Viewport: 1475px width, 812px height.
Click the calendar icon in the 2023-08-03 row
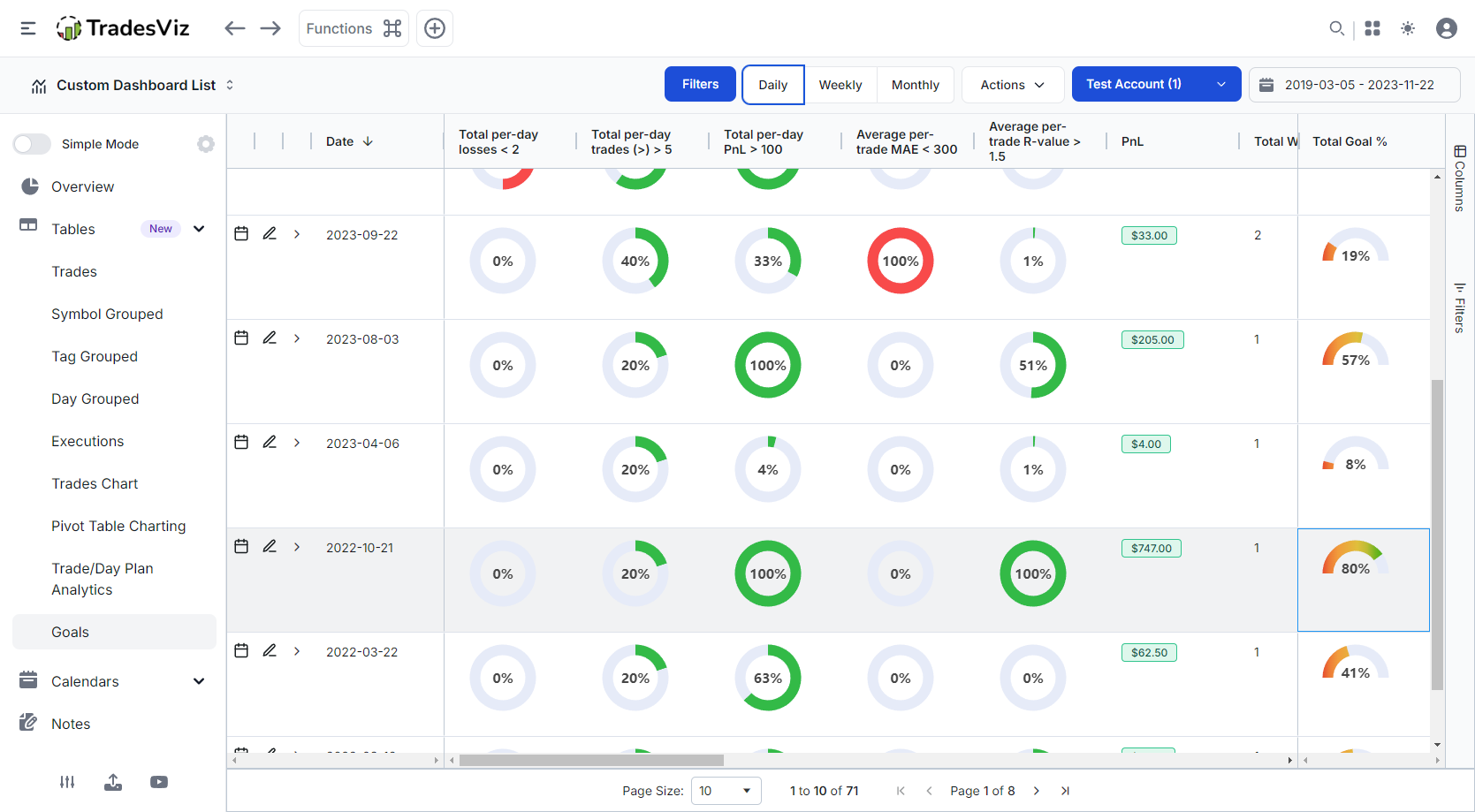tap(241, 338)
